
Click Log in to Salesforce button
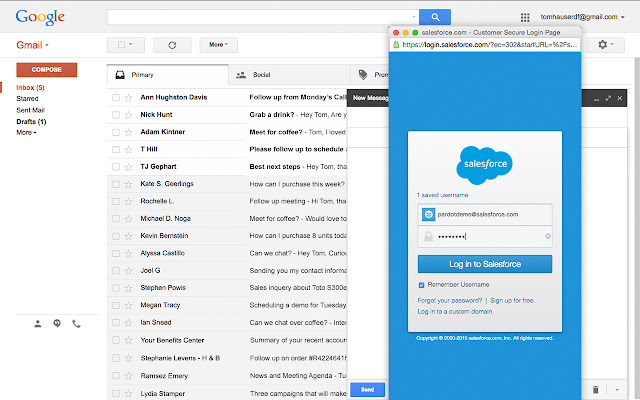tap(484, 264)
